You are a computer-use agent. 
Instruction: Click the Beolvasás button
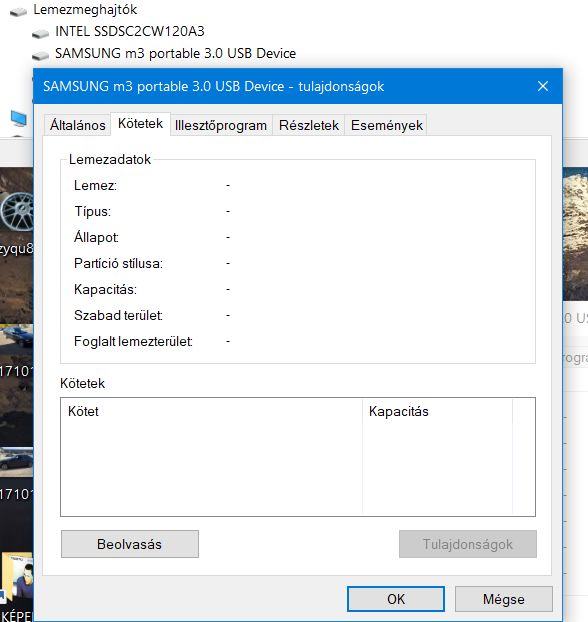coord(130,544)
